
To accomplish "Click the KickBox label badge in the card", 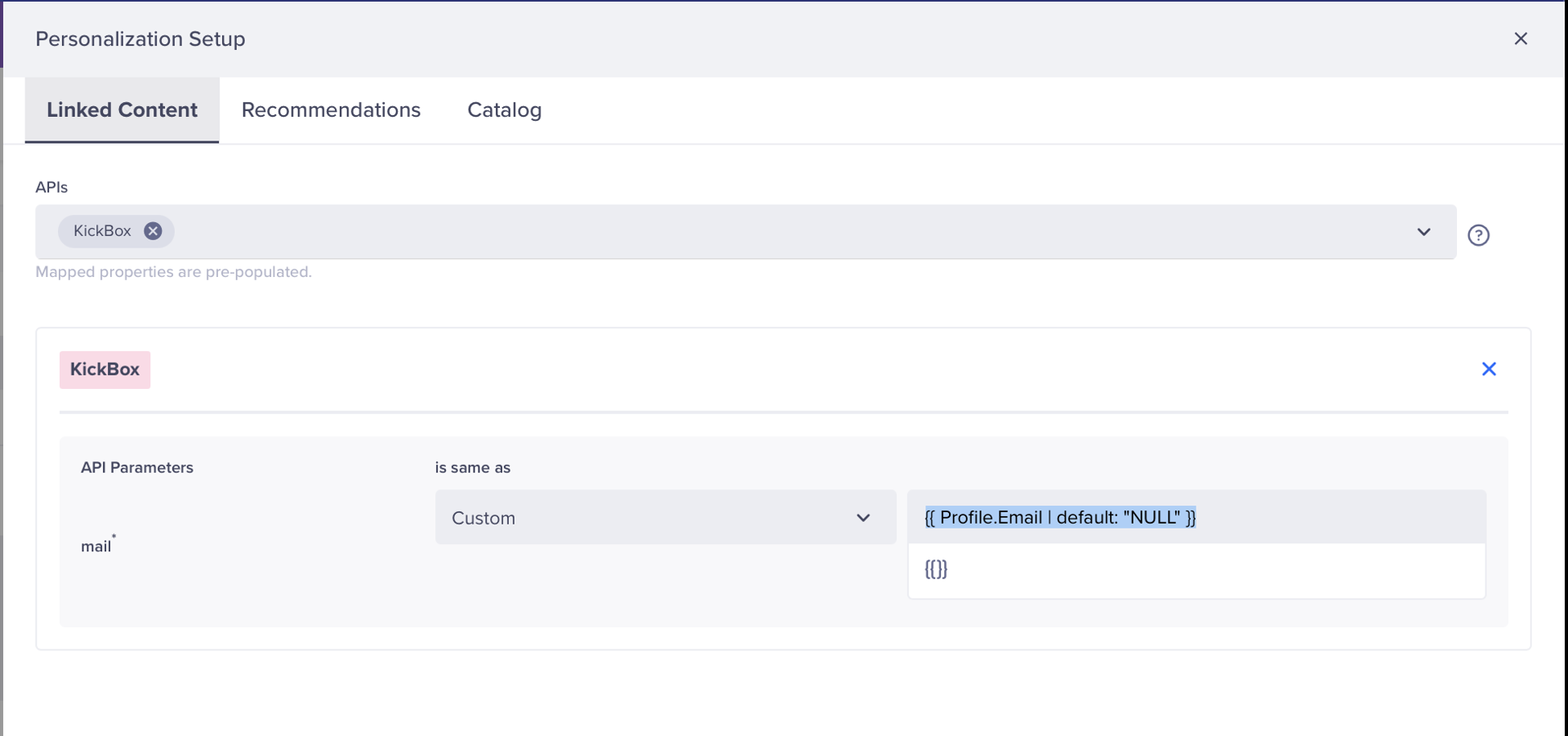I will pyautogui.click(x=105, y=369).
